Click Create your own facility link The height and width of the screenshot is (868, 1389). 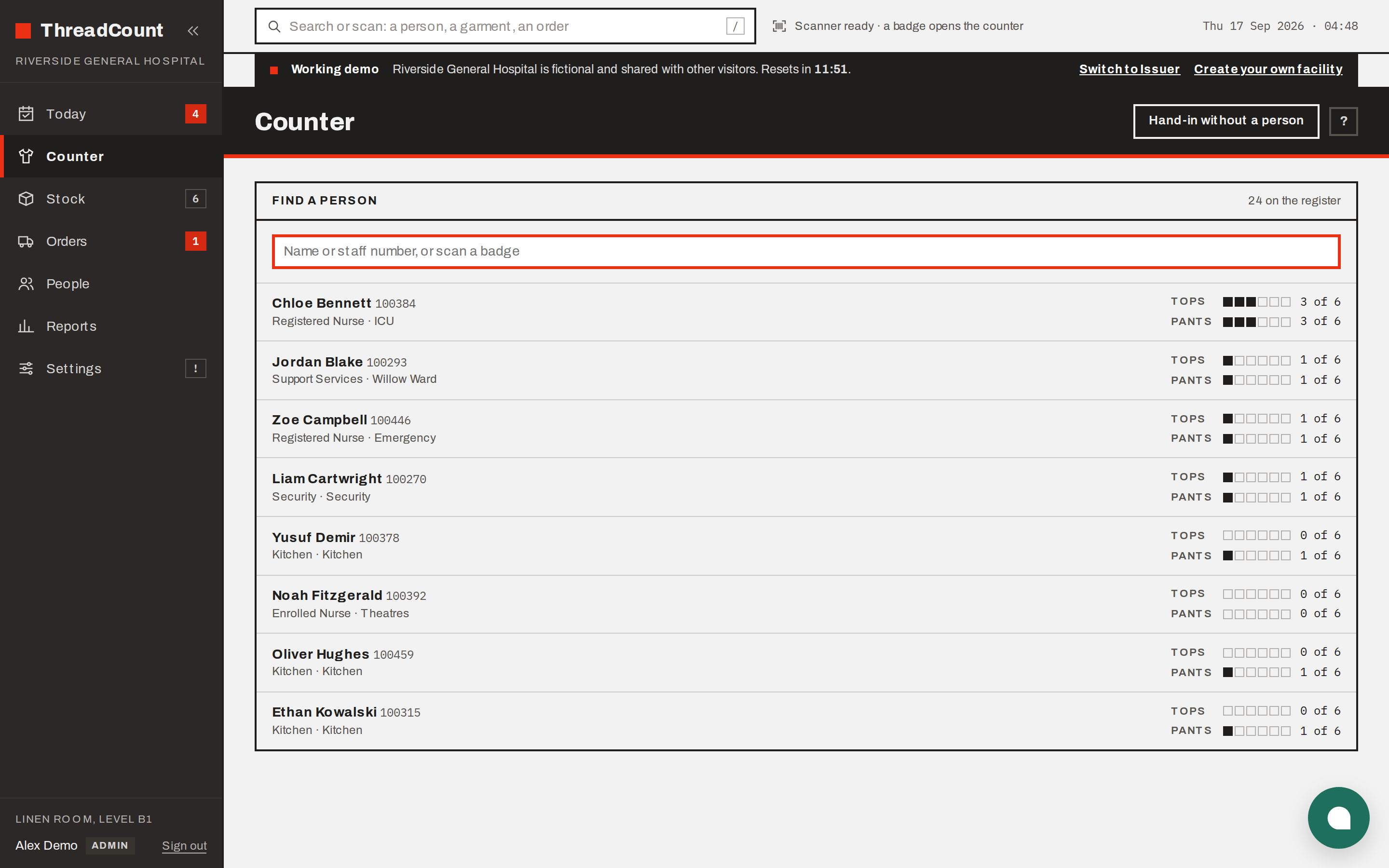point(1268,69)
